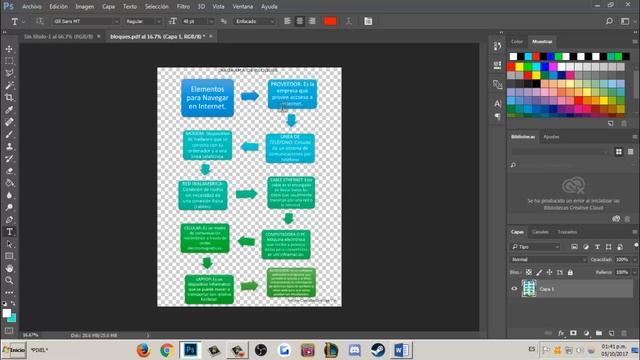Create new group folder icon
The height and width of the screenshot is (360, 640).
[x=599, y=333]
